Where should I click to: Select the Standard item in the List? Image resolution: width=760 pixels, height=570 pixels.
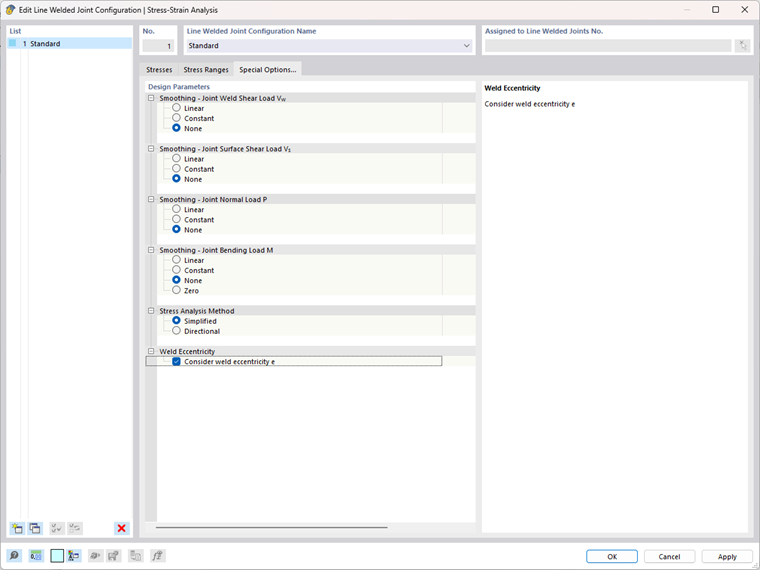pos(70,44)
